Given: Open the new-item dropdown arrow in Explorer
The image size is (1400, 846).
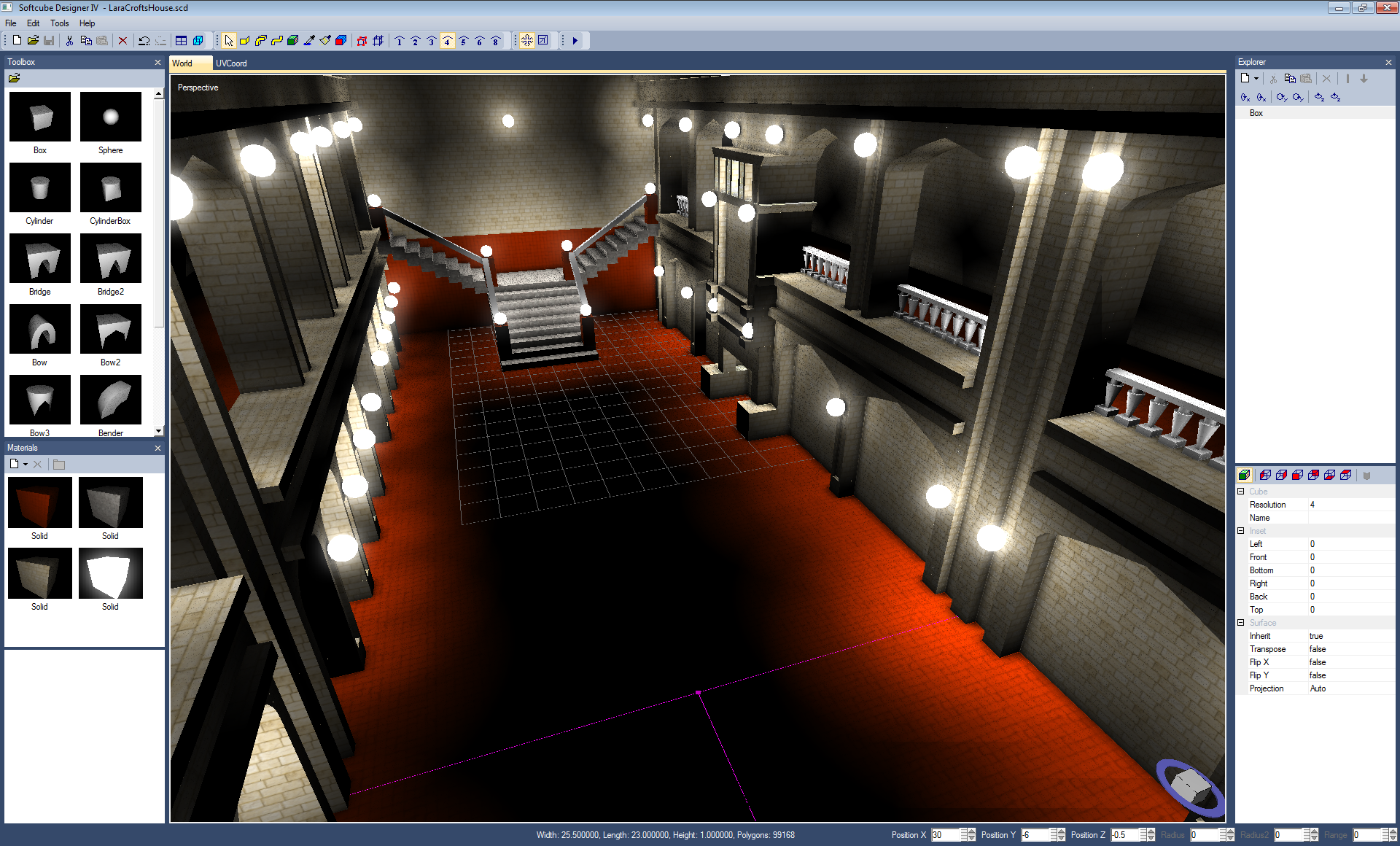Looking at the screenshot, I should 1256,79.
